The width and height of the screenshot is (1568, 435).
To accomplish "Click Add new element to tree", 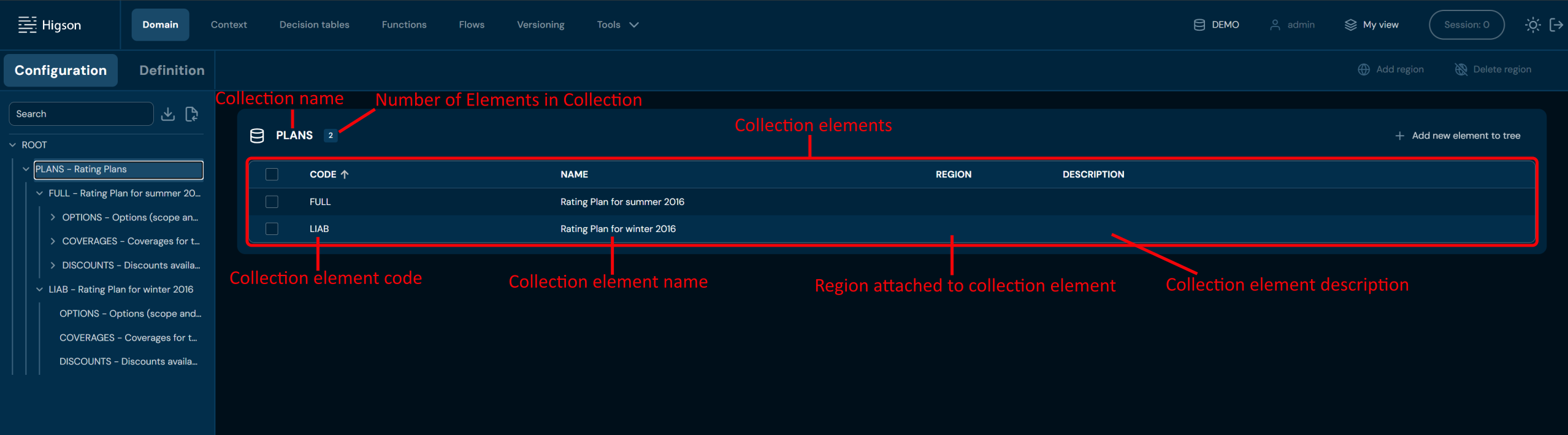I will pos(1458,136).
